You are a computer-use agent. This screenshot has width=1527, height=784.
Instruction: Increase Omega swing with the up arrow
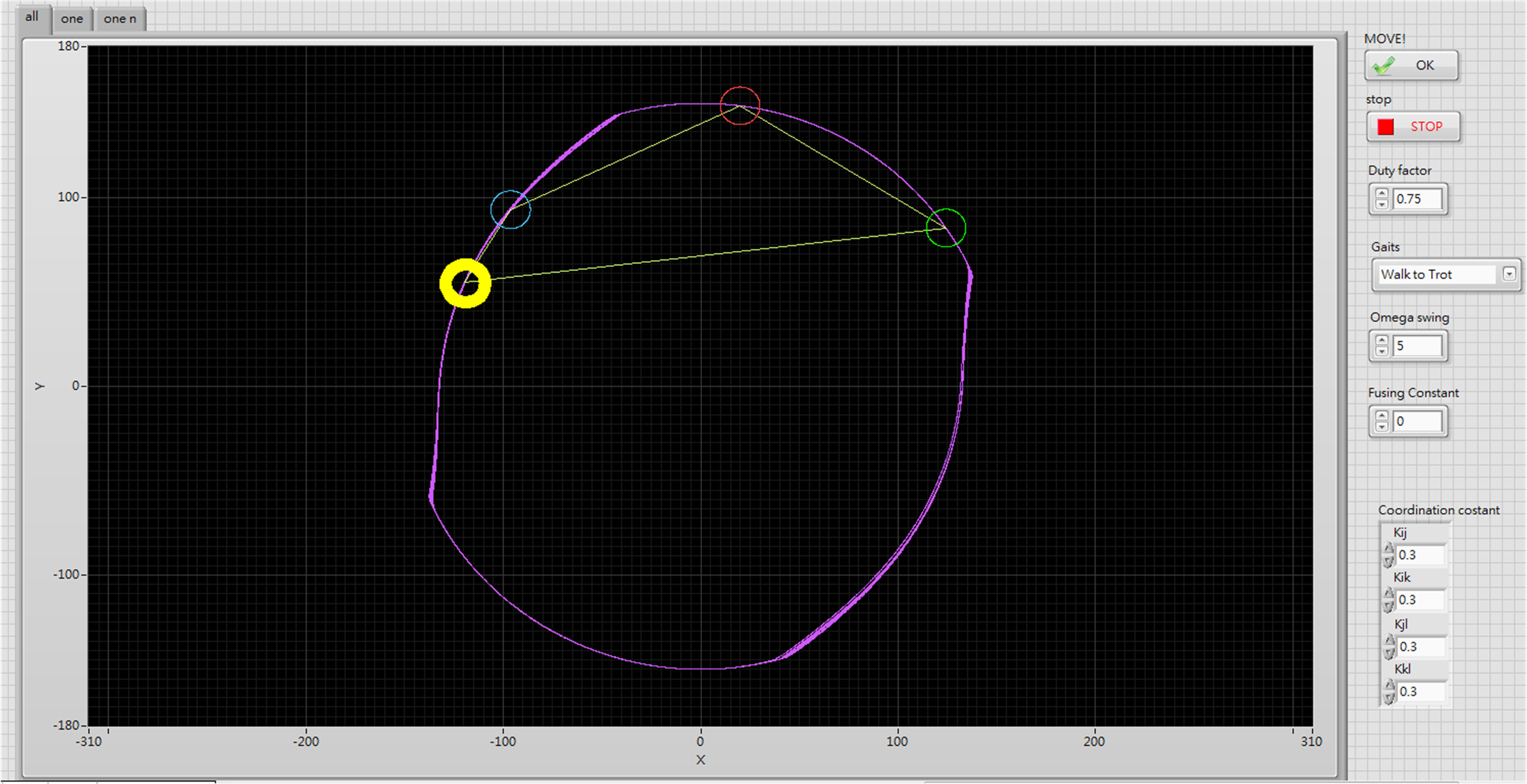point(1382,340)
